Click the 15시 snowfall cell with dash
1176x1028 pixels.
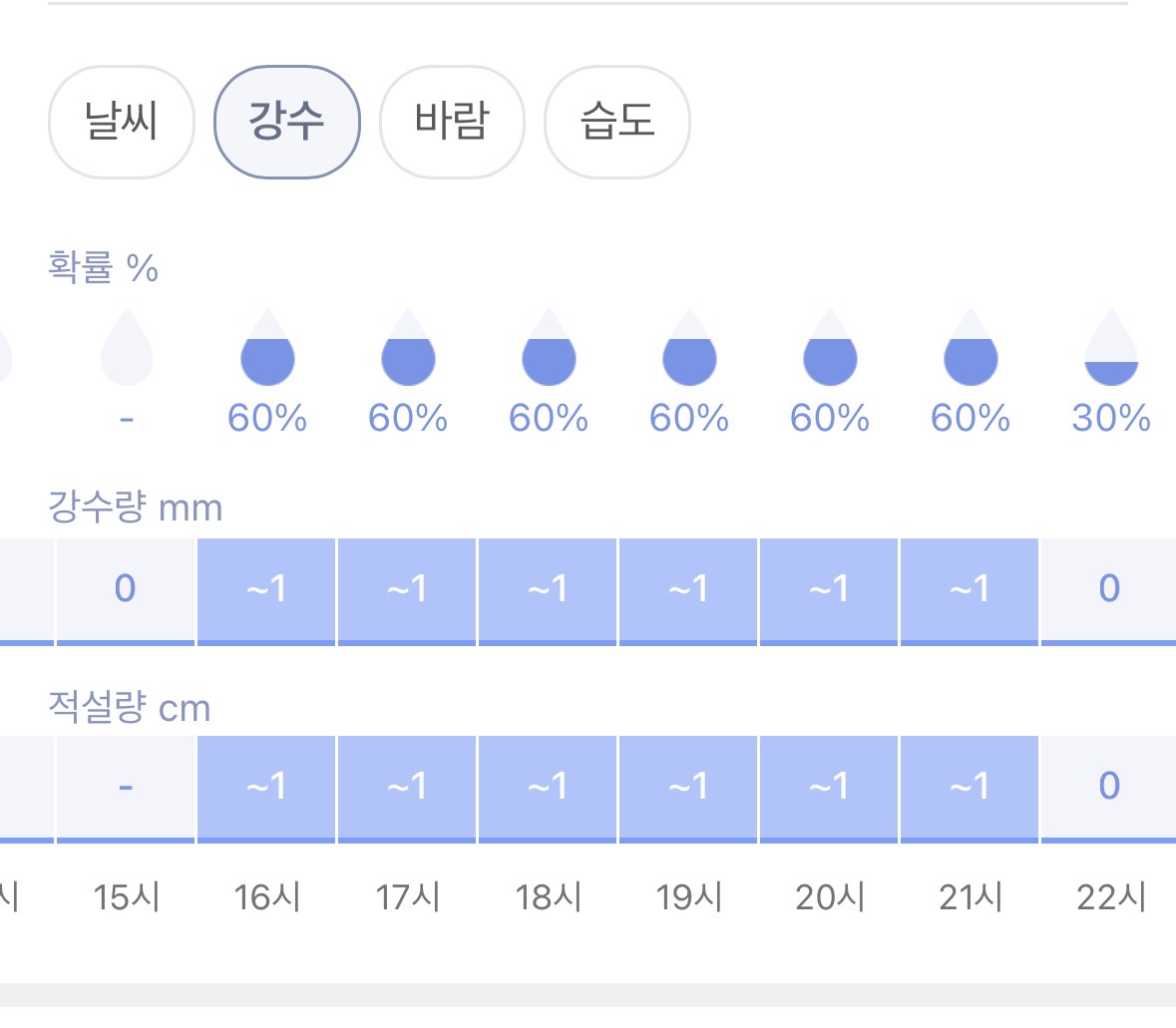(126, 787)
